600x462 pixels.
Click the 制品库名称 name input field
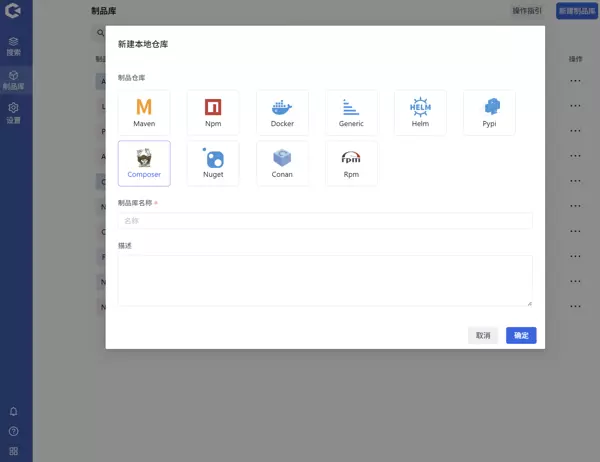(x=325, y=220)
